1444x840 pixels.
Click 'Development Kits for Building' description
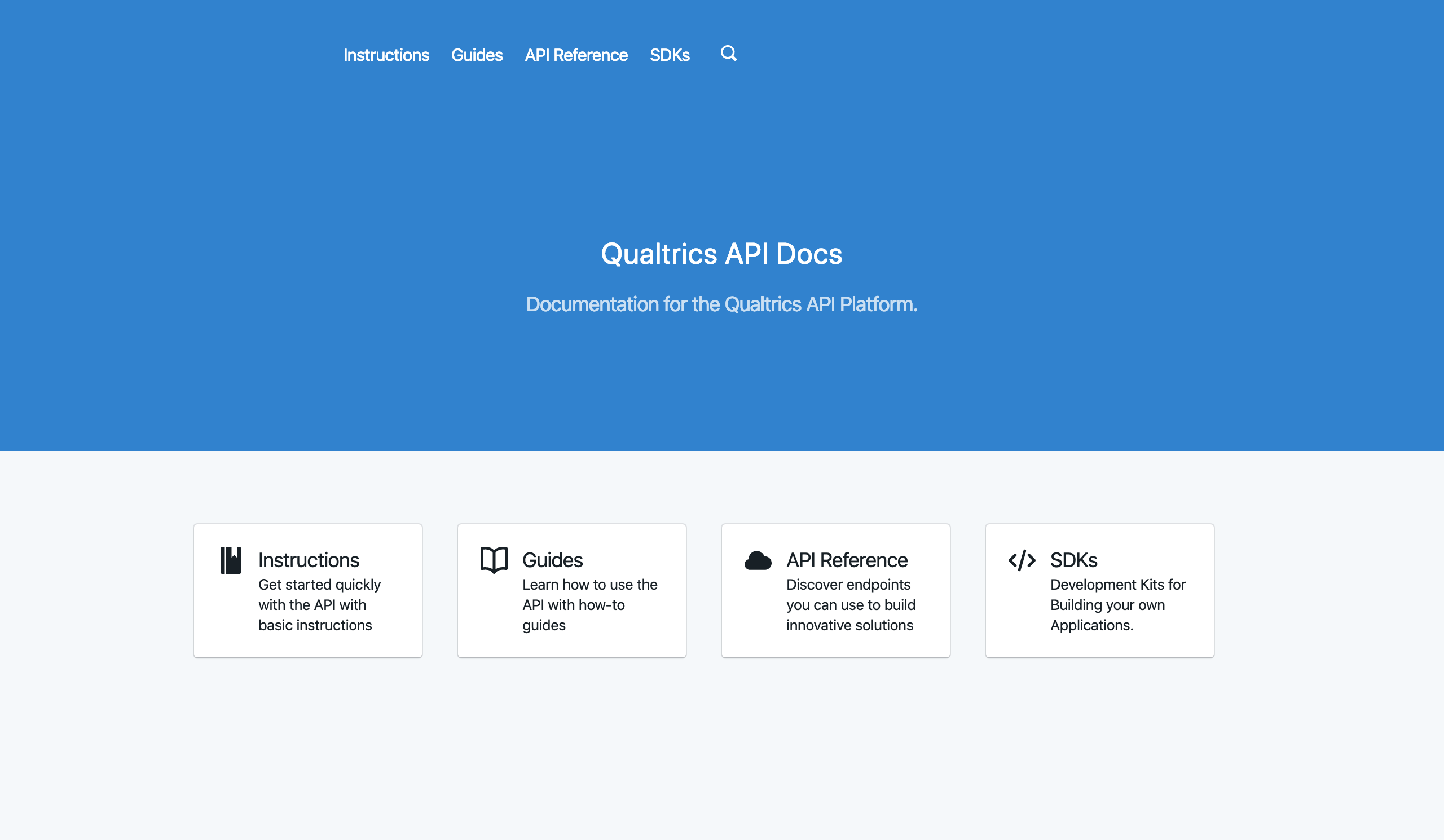point(1118,605)
